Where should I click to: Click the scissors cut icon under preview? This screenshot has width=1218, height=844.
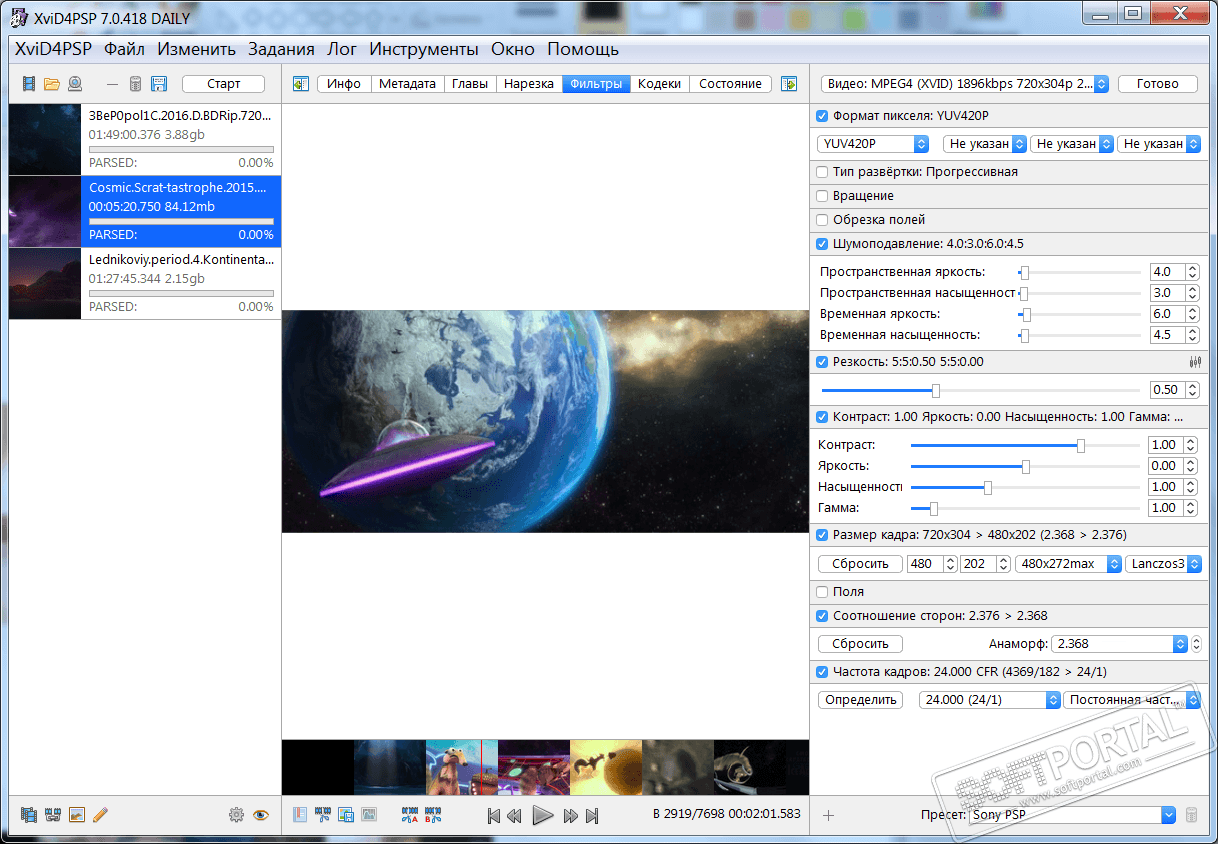[x=323, y=815]
